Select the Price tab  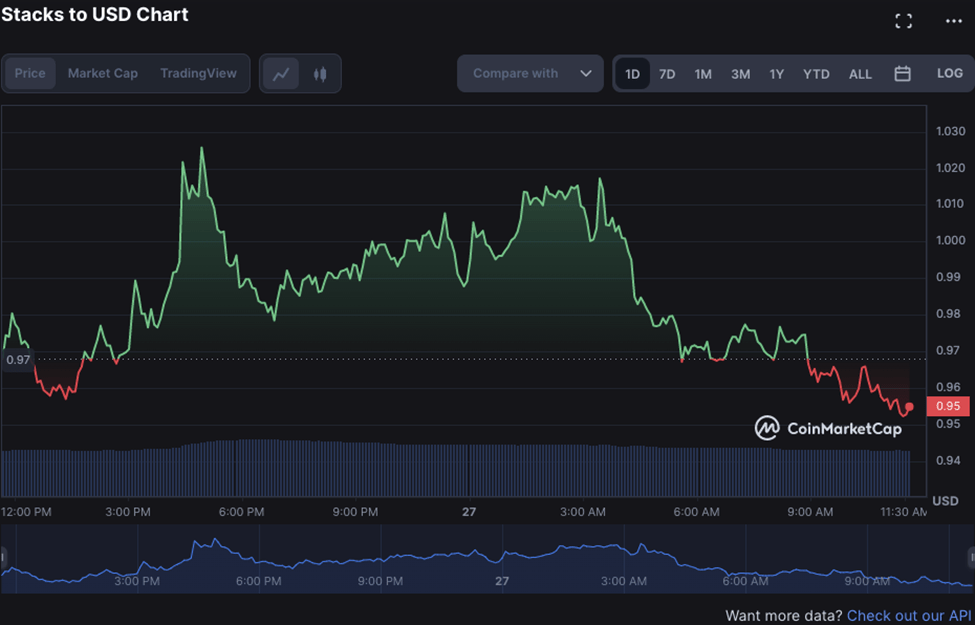pyautogui.click(x=30, y=73)
